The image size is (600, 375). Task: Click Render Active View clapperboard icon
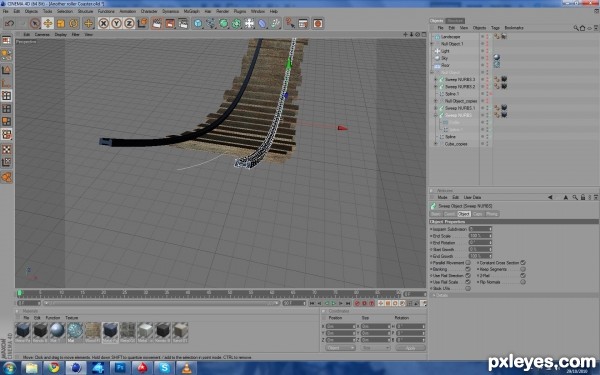(x=157, y=24)
